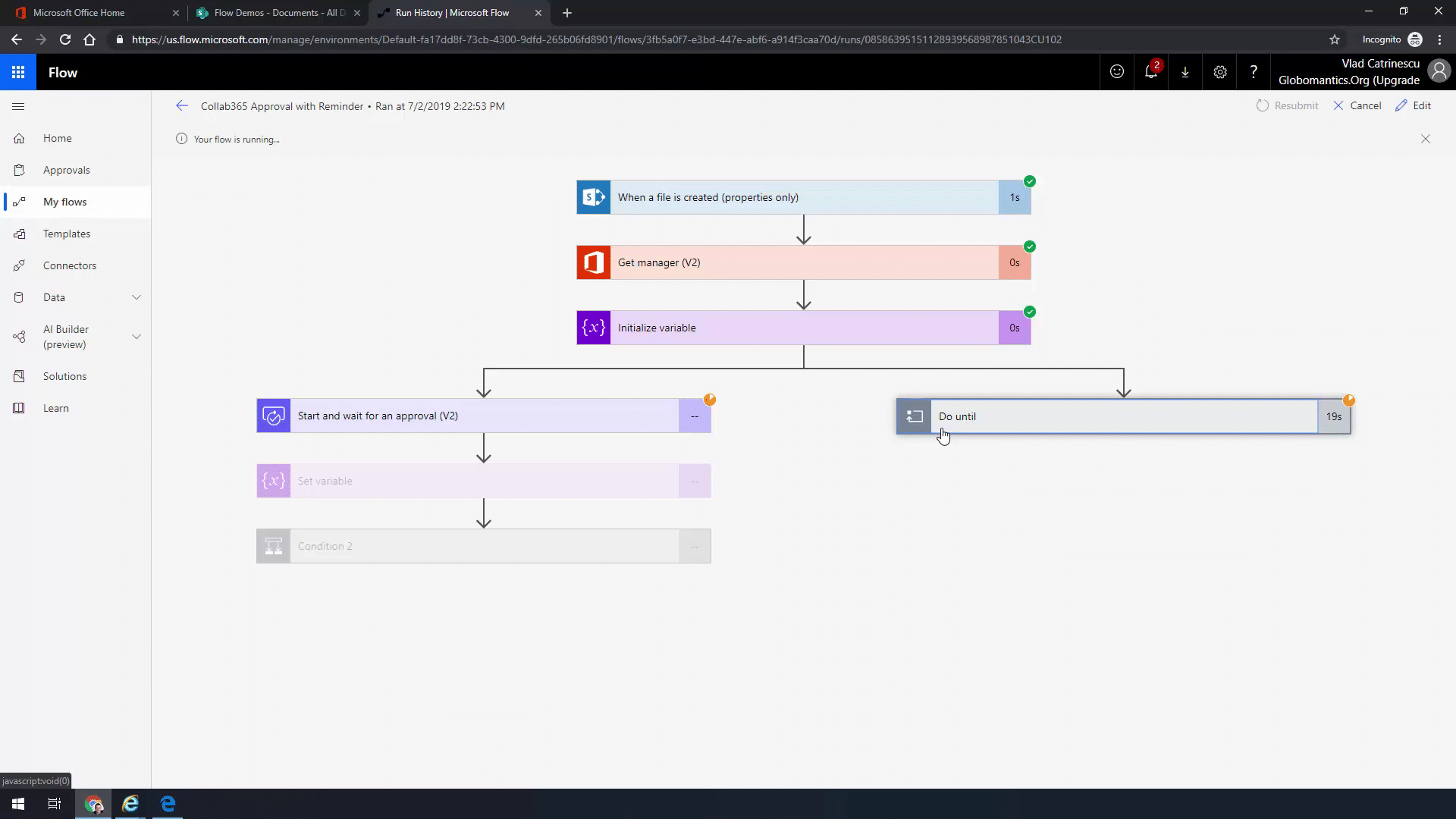Open the notifications bell
Image resolution: width=1456 pixels, height=819 pixels.
click(x=1151, y=72)
